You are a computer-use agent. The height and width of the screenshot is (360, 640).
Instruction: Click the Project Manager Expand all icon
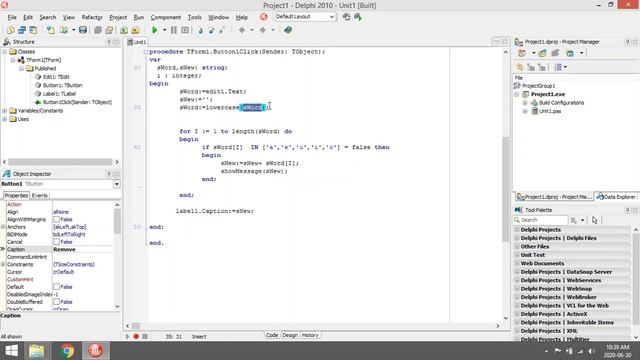531,67
